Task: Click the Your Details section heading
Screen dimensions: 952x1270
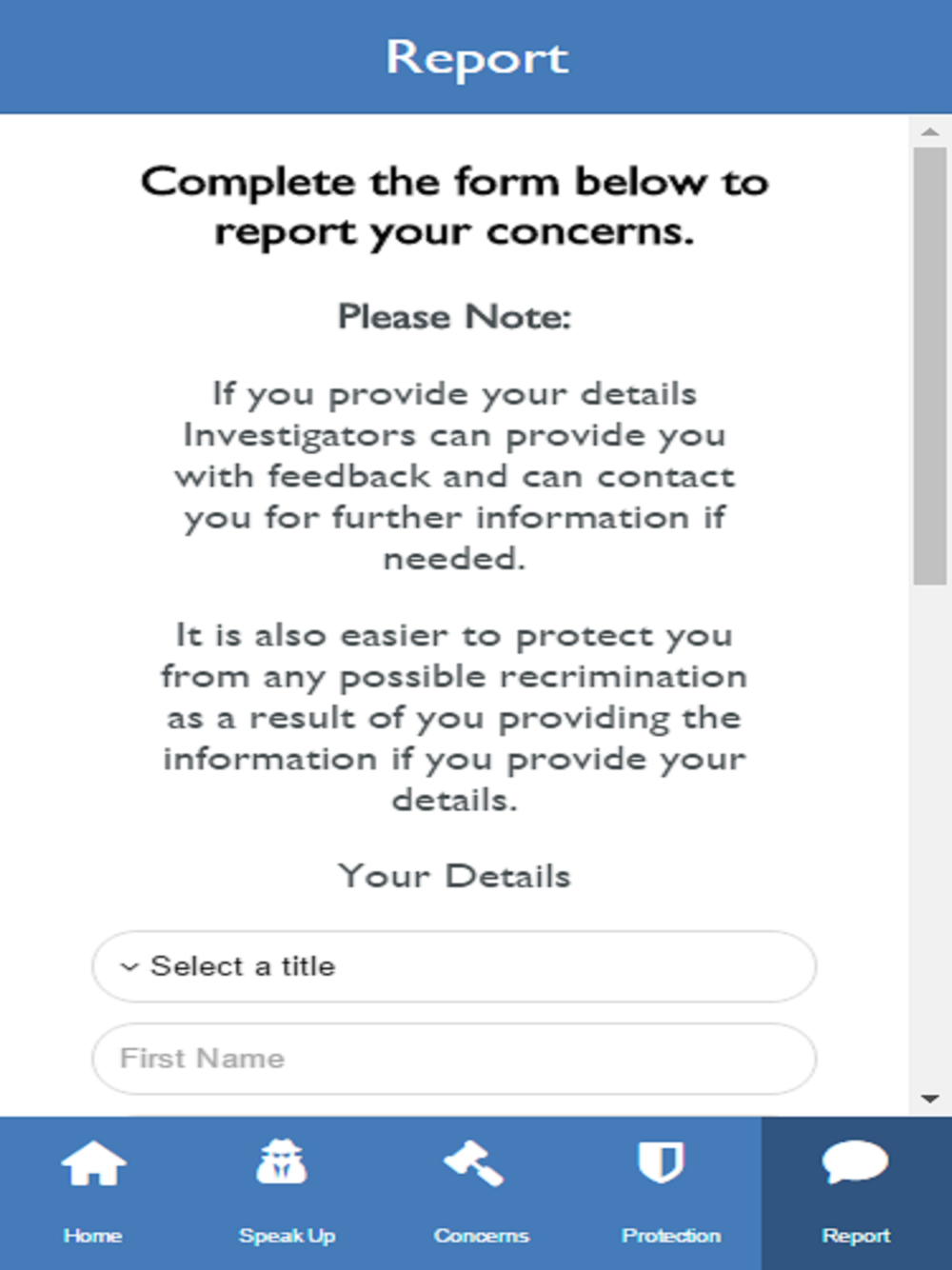Action: pyautogui.click(x=454, y=876)
